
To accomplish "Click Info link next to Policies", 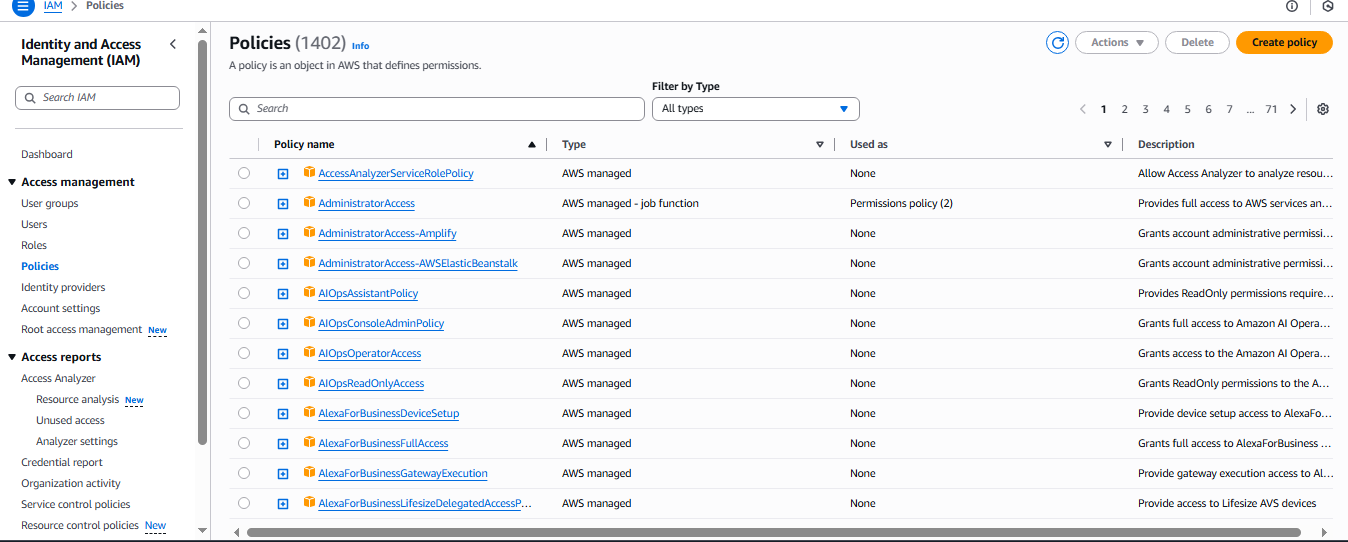I will 360,46.
